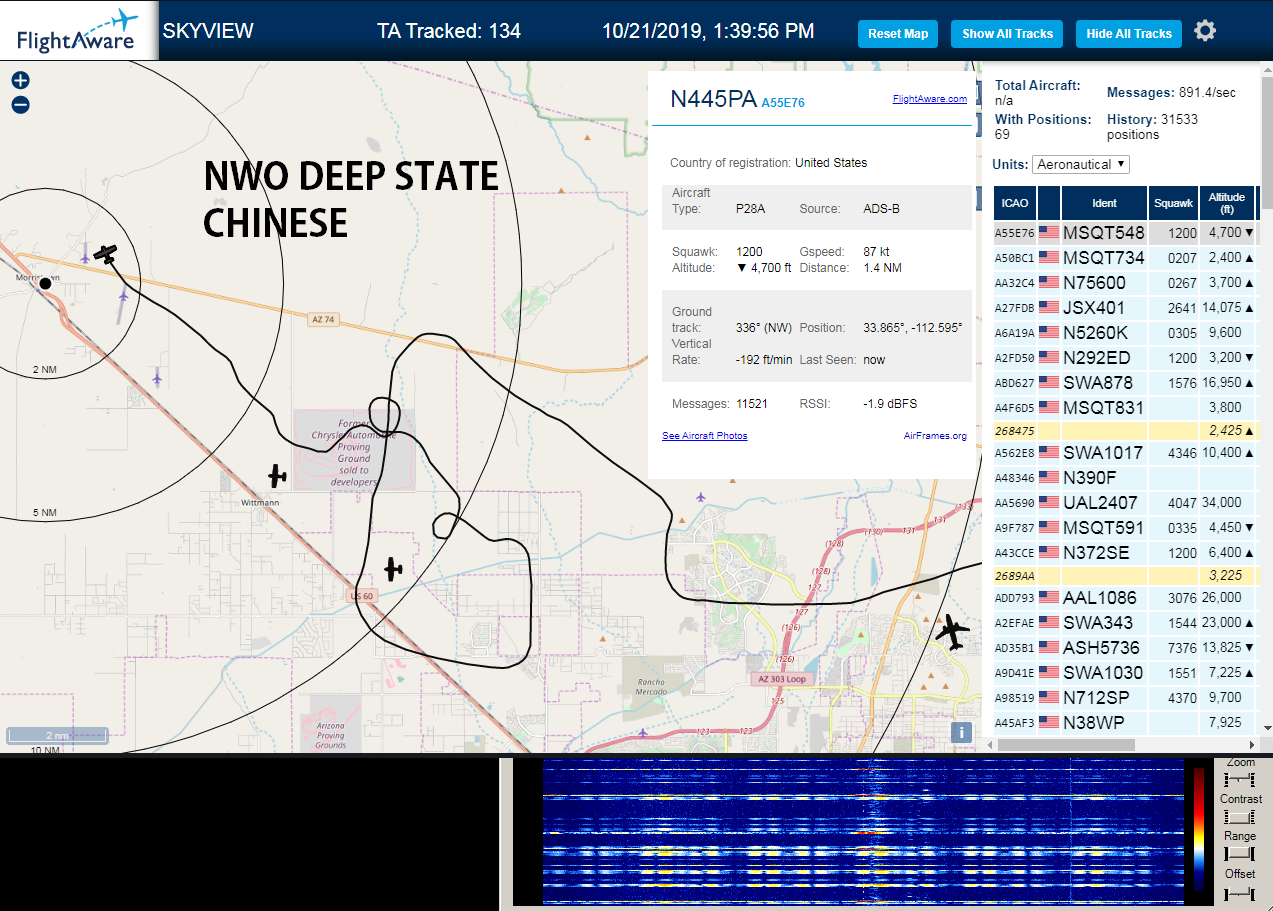Reset the map view
1273x911 pixels.
(x=898, y=34)
